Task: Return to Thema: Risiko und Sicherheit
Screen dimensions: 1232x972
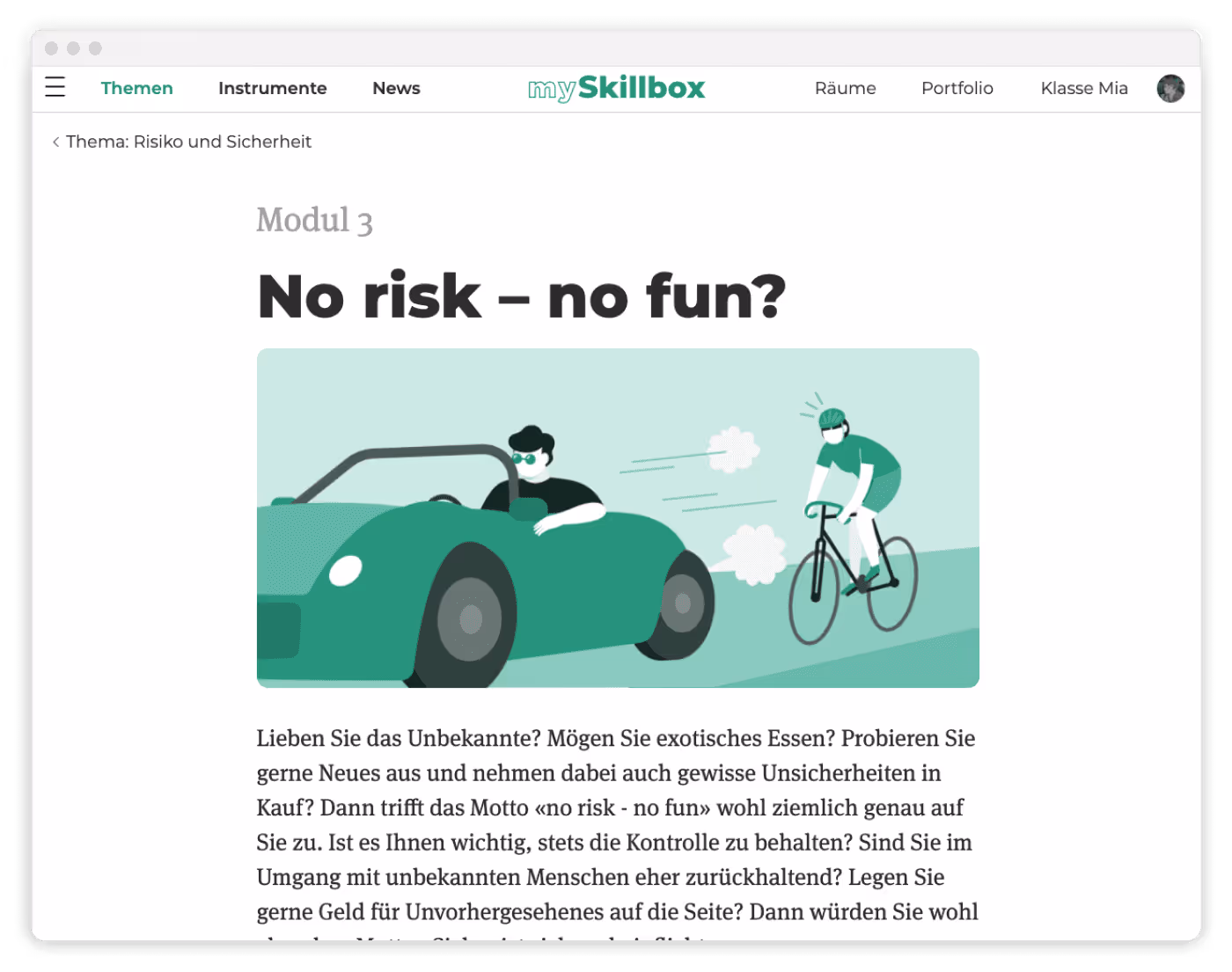Action: click(x=188, y=142)
